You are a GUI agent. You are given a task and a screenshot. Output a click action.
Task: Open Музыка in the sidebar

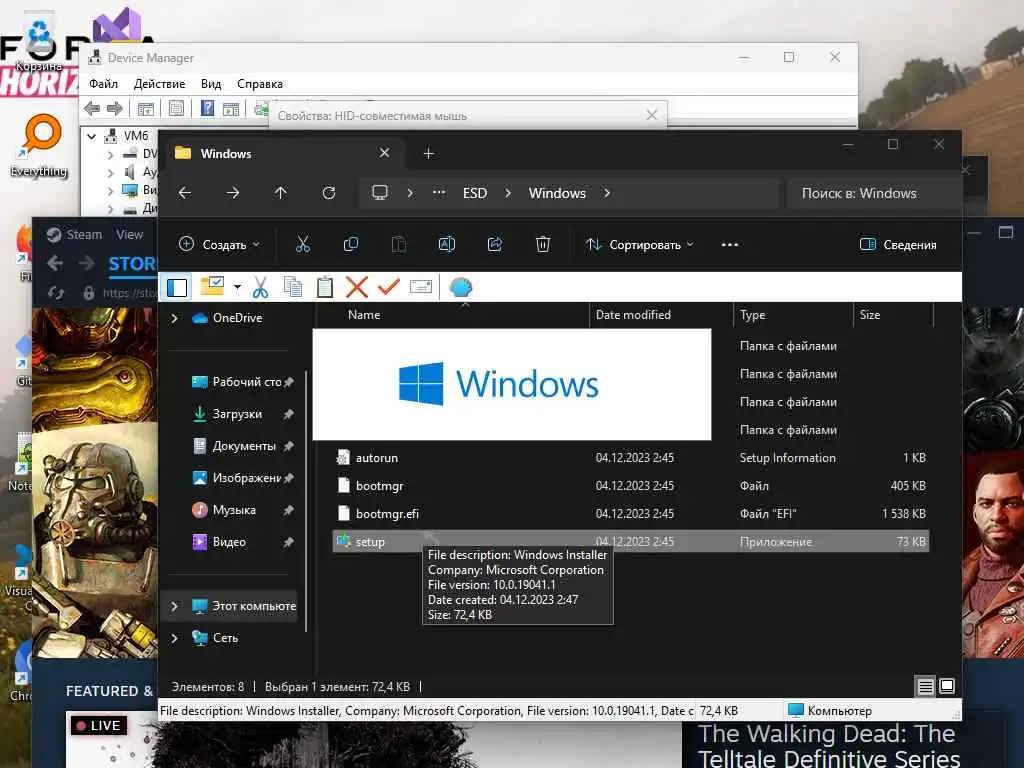coord(242,510)
